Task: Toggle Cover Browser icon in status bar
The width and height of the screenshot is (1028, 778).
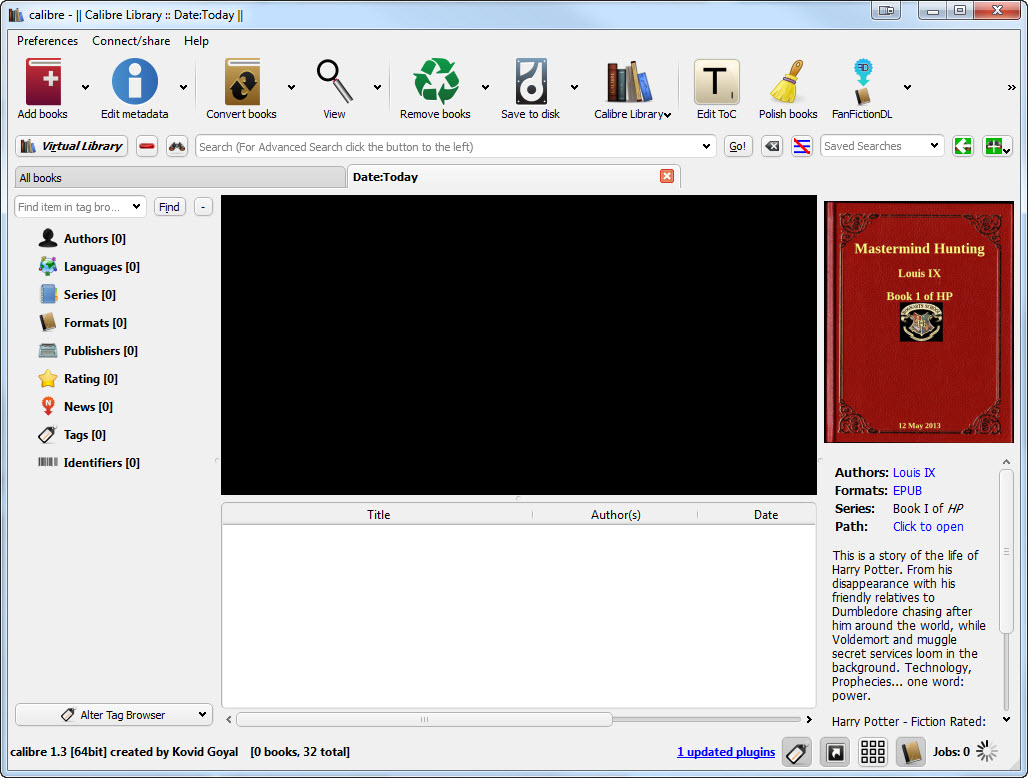Action: tap(835, 752)
